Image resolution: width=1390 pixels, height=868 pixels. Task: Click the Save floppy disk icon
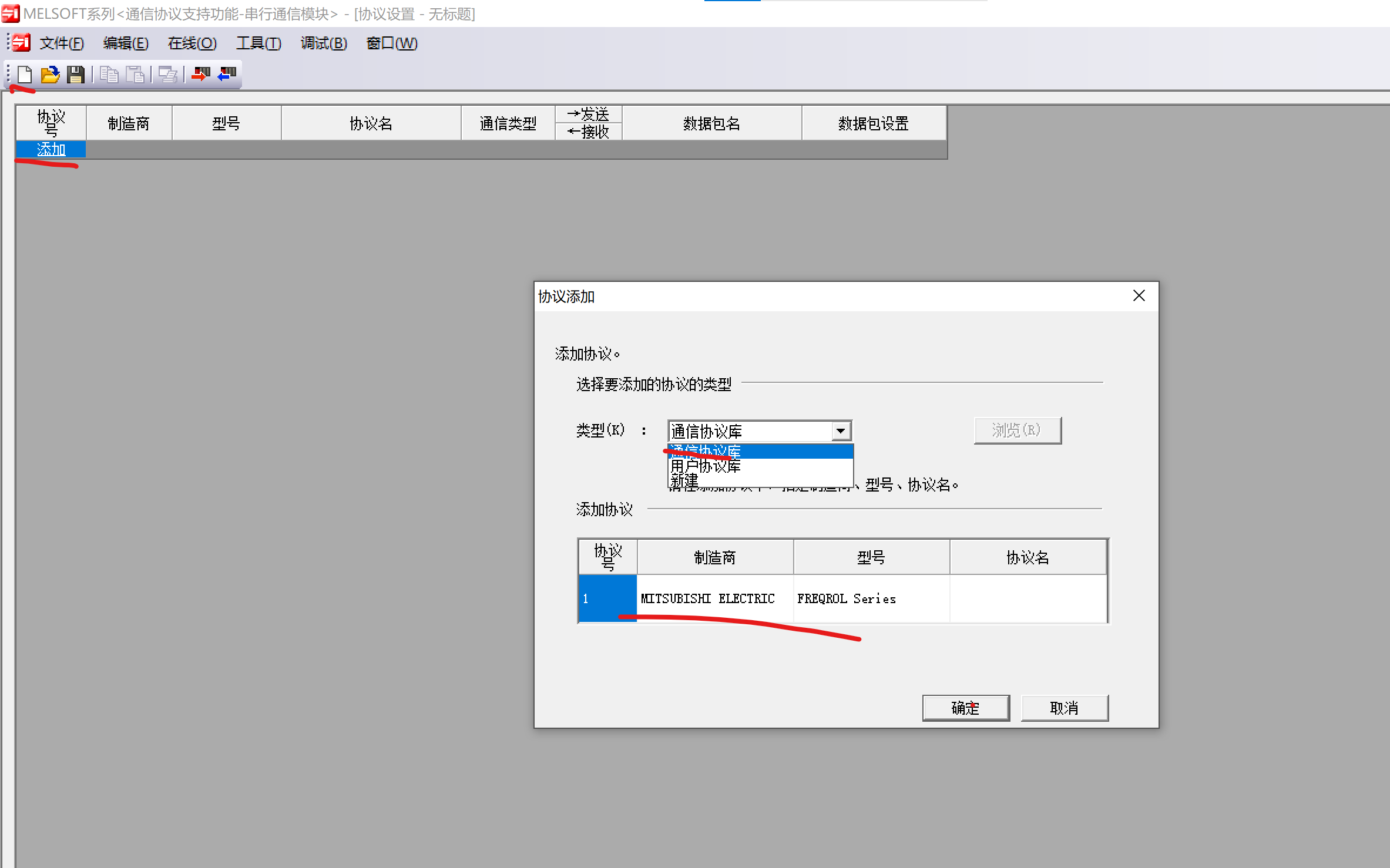pos(76,75)
